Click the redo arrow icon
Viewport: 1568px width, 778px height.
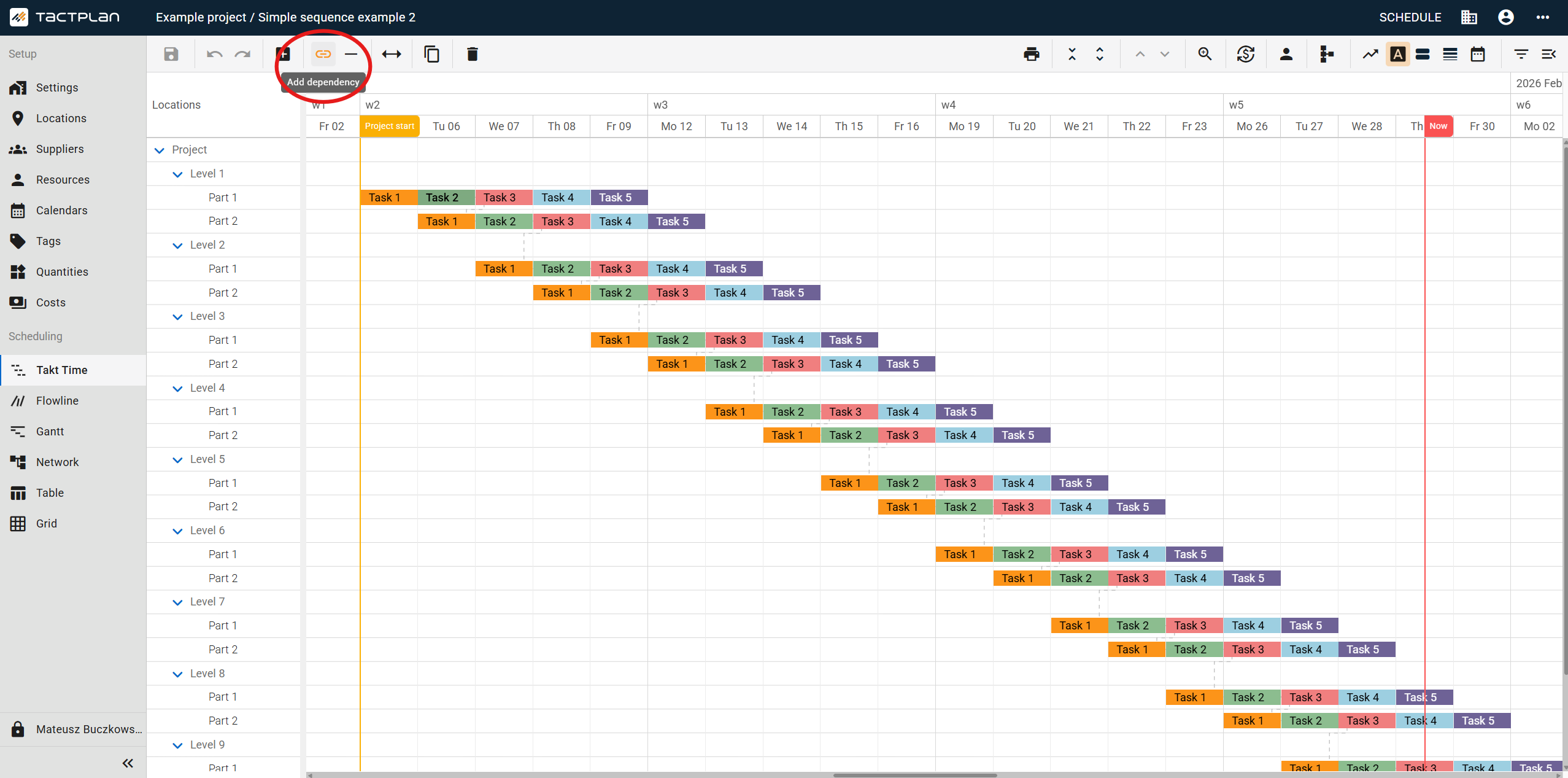[242, 54]
